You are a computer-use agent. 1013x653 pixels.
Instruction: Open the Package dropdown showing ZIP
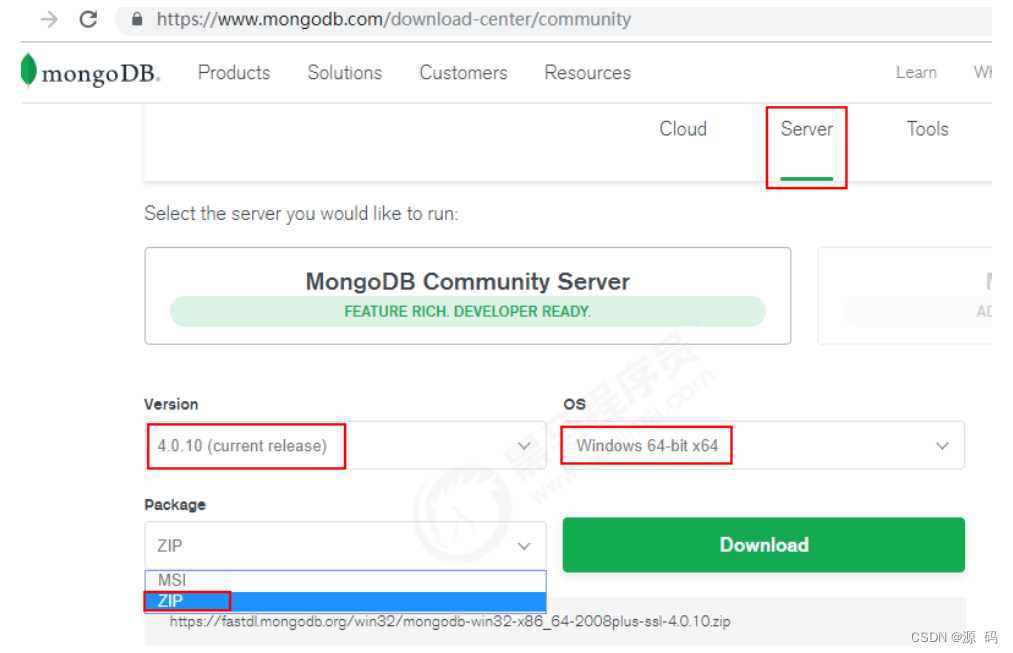pos(346,546)
